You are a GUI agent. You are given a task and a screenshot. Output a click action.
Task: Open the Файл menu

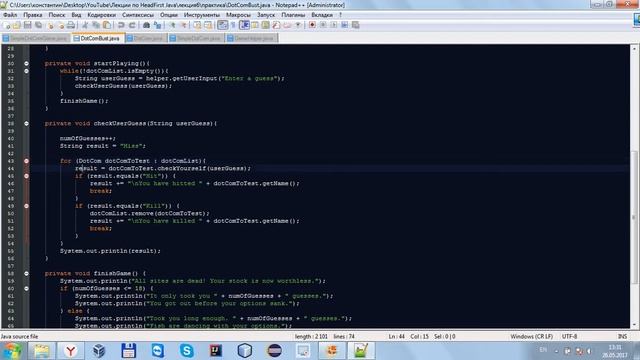[x=10, y=15]
